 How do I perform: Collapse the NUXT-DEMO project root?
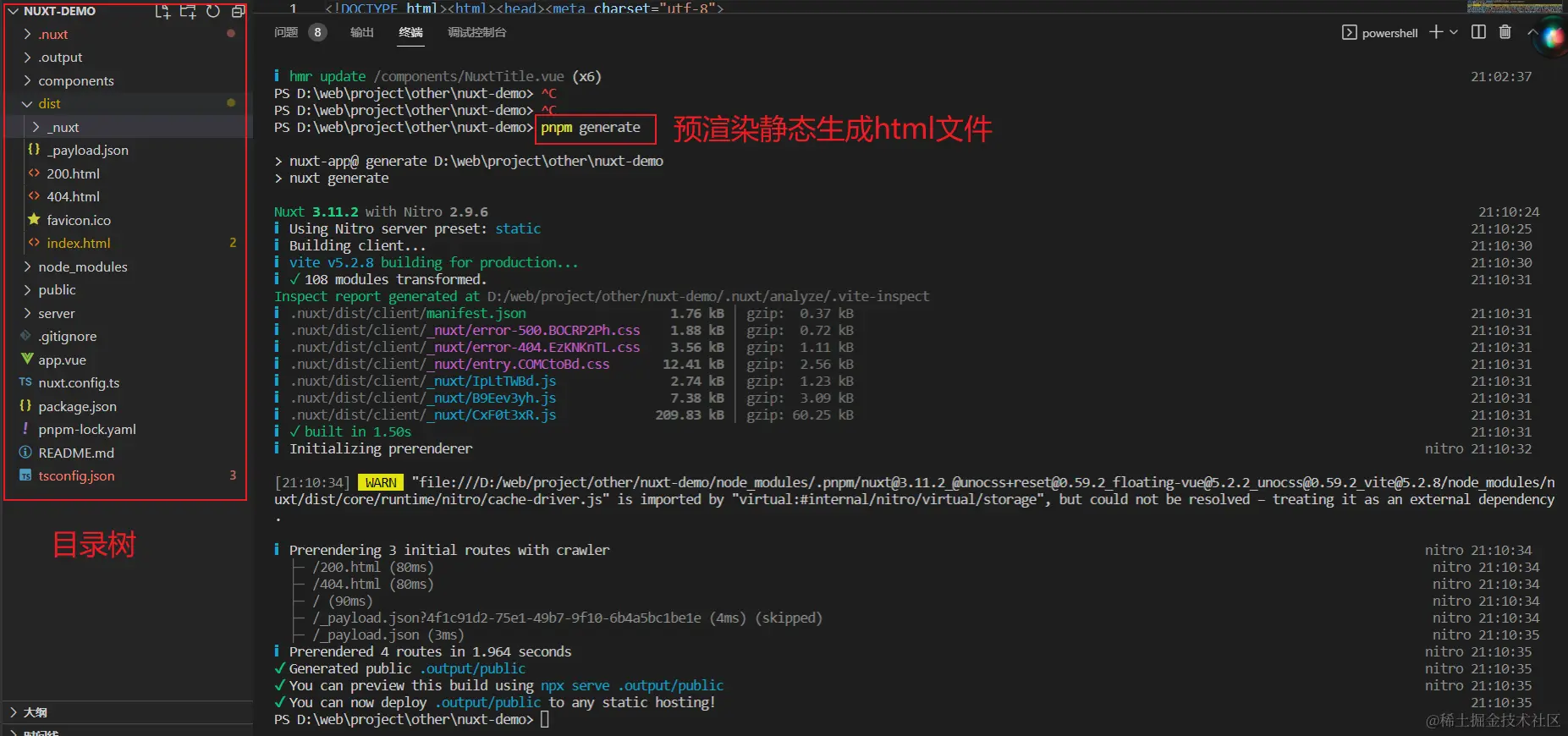click(x=13, y=11)
